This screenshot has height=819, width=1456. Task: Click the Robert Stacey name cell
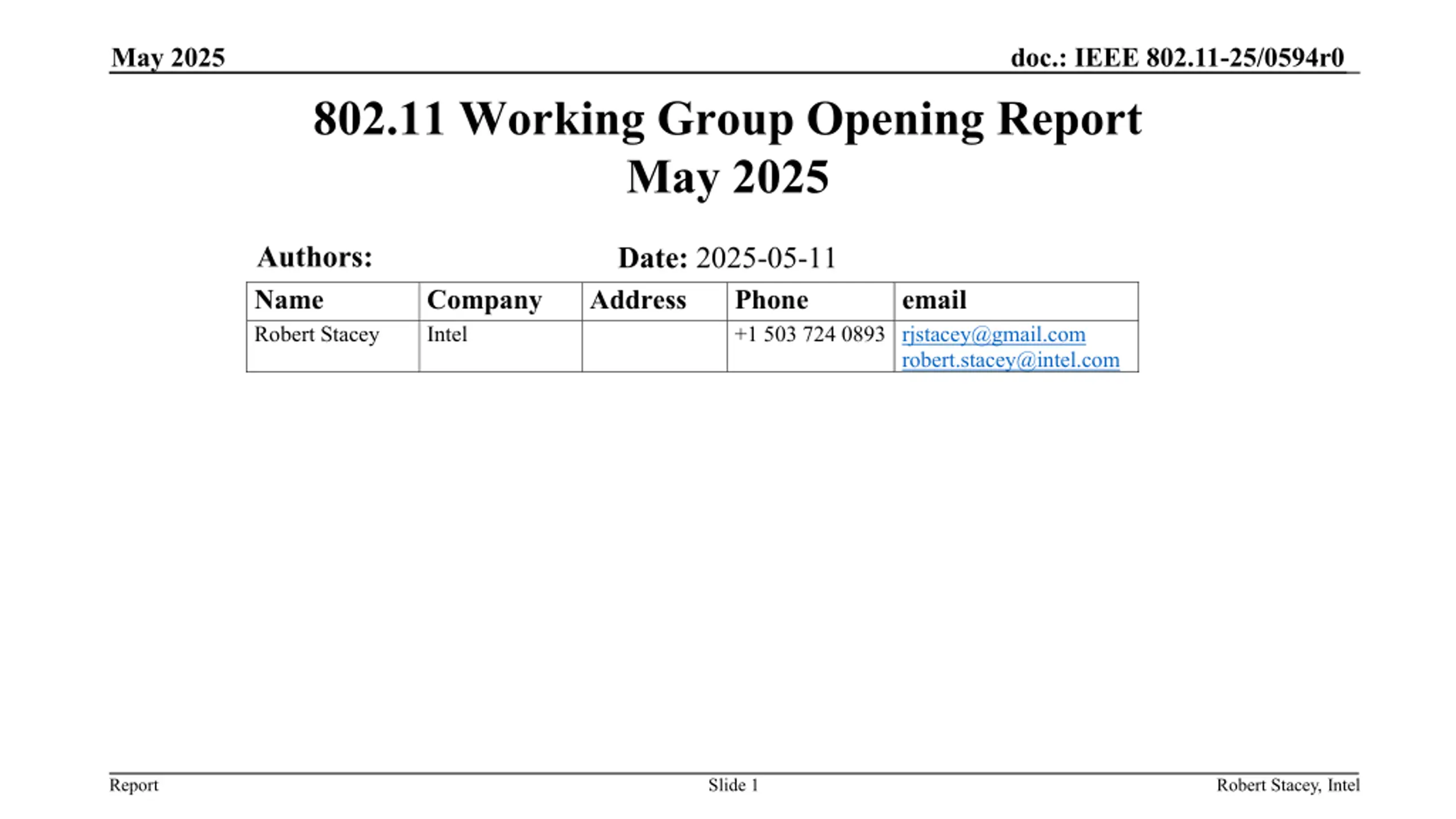[x=333, y=346]
